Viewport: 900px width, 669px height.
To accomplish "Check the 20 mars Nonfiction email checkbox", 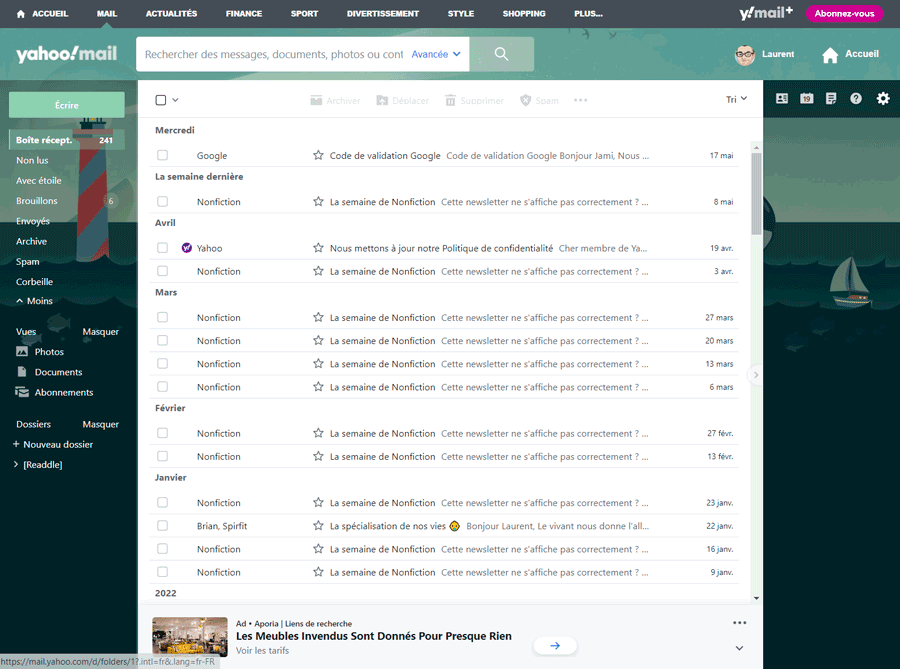I will tap(162, 341).
